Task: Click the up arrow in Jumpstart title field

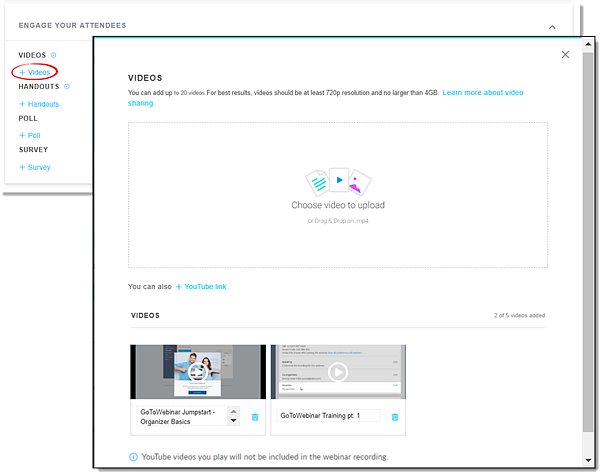Action: click(233, 411)
